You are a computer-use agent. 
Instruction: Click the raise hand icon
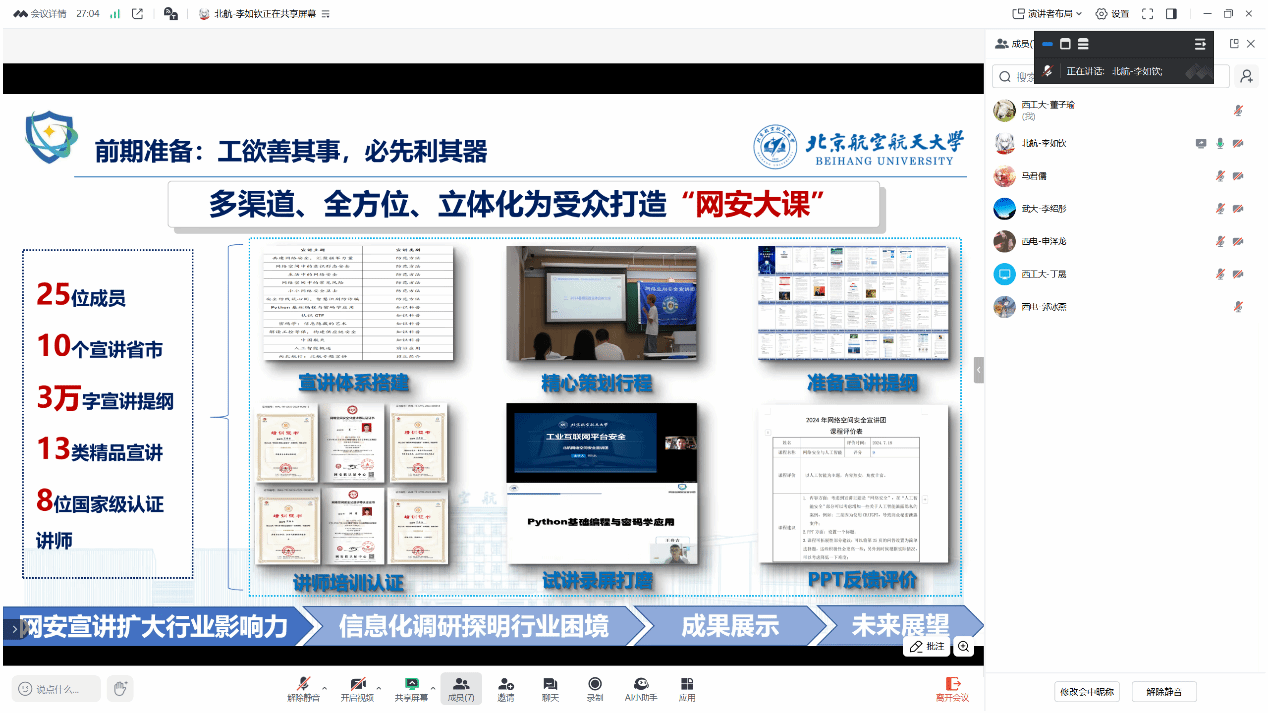pos(120,688)
